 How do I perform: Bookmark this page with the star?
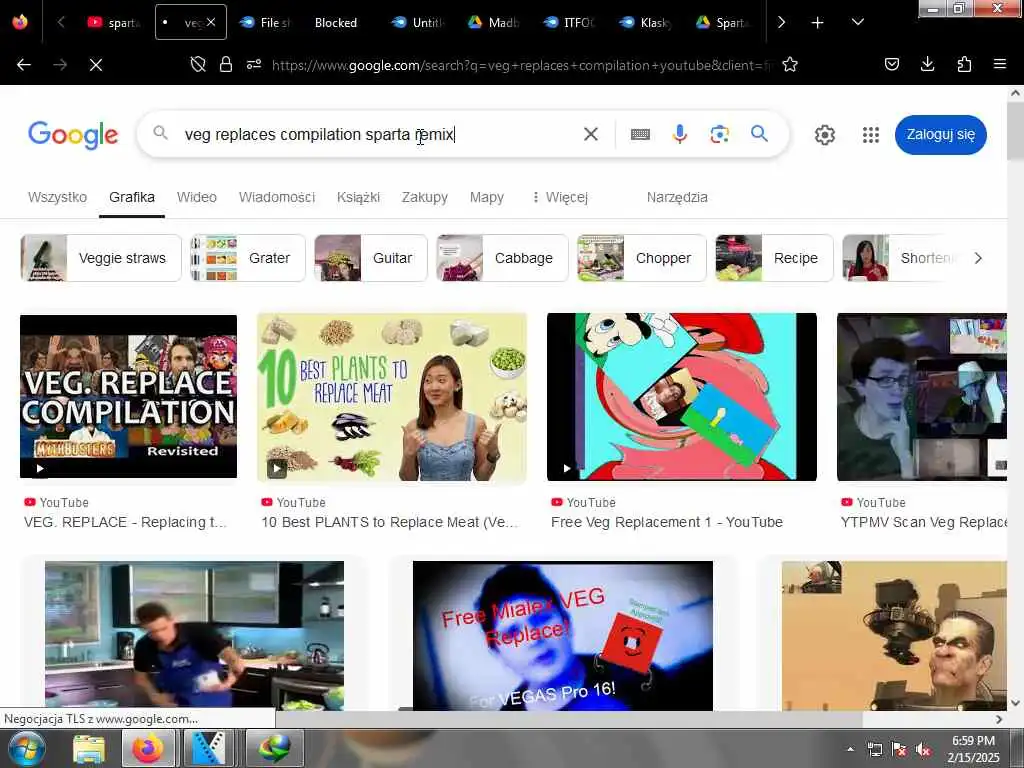point(790,64)
